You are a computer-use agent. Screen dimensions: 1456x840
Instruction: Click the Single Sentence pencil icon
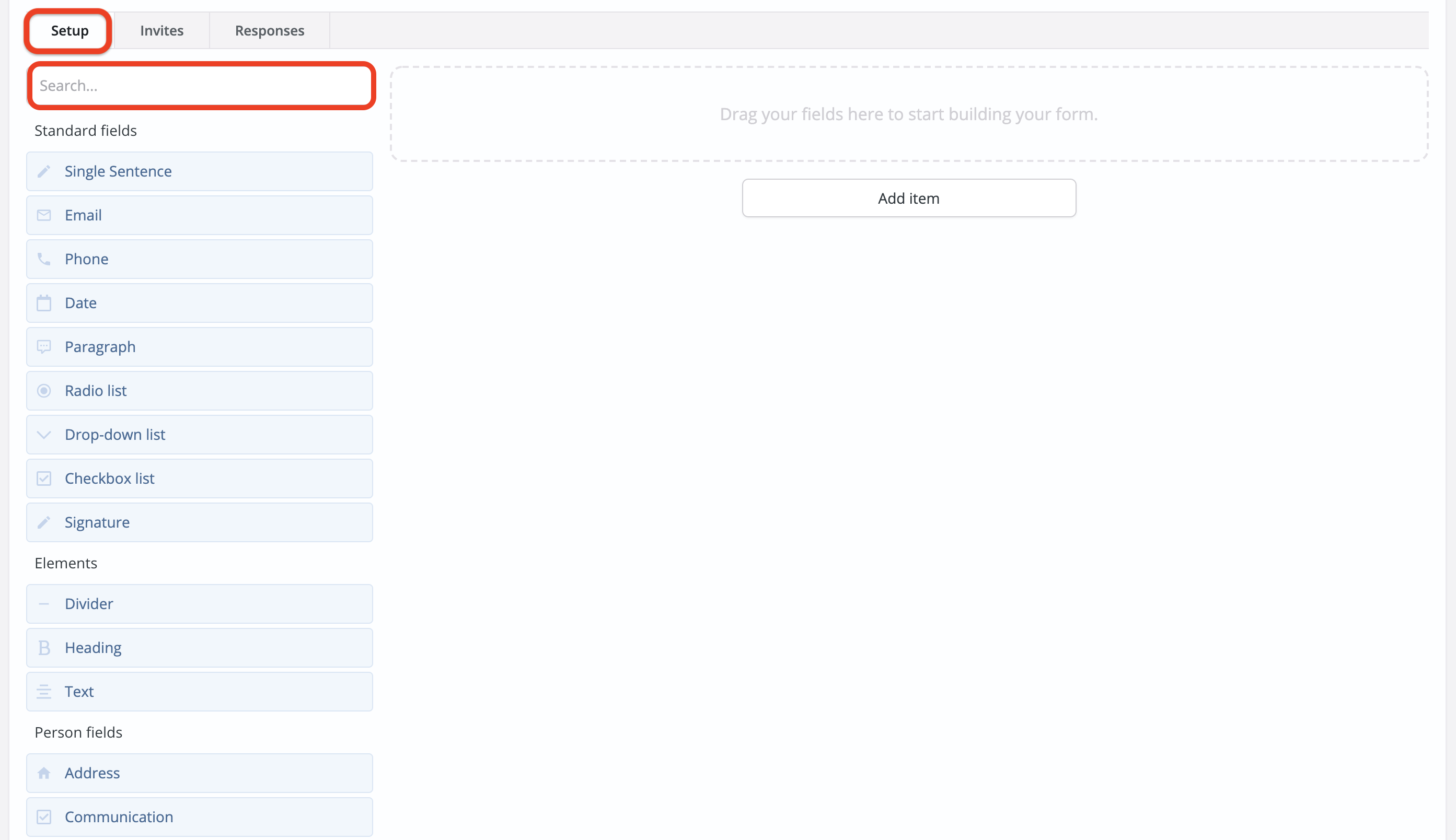(44, 171)
